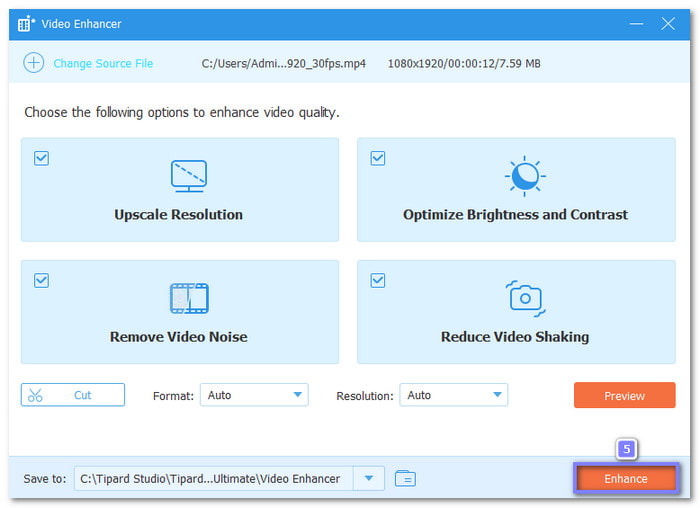This screenshot has width=700, height=508.
Task: Click the plus icon to change source file
Action: coord(34,63)
